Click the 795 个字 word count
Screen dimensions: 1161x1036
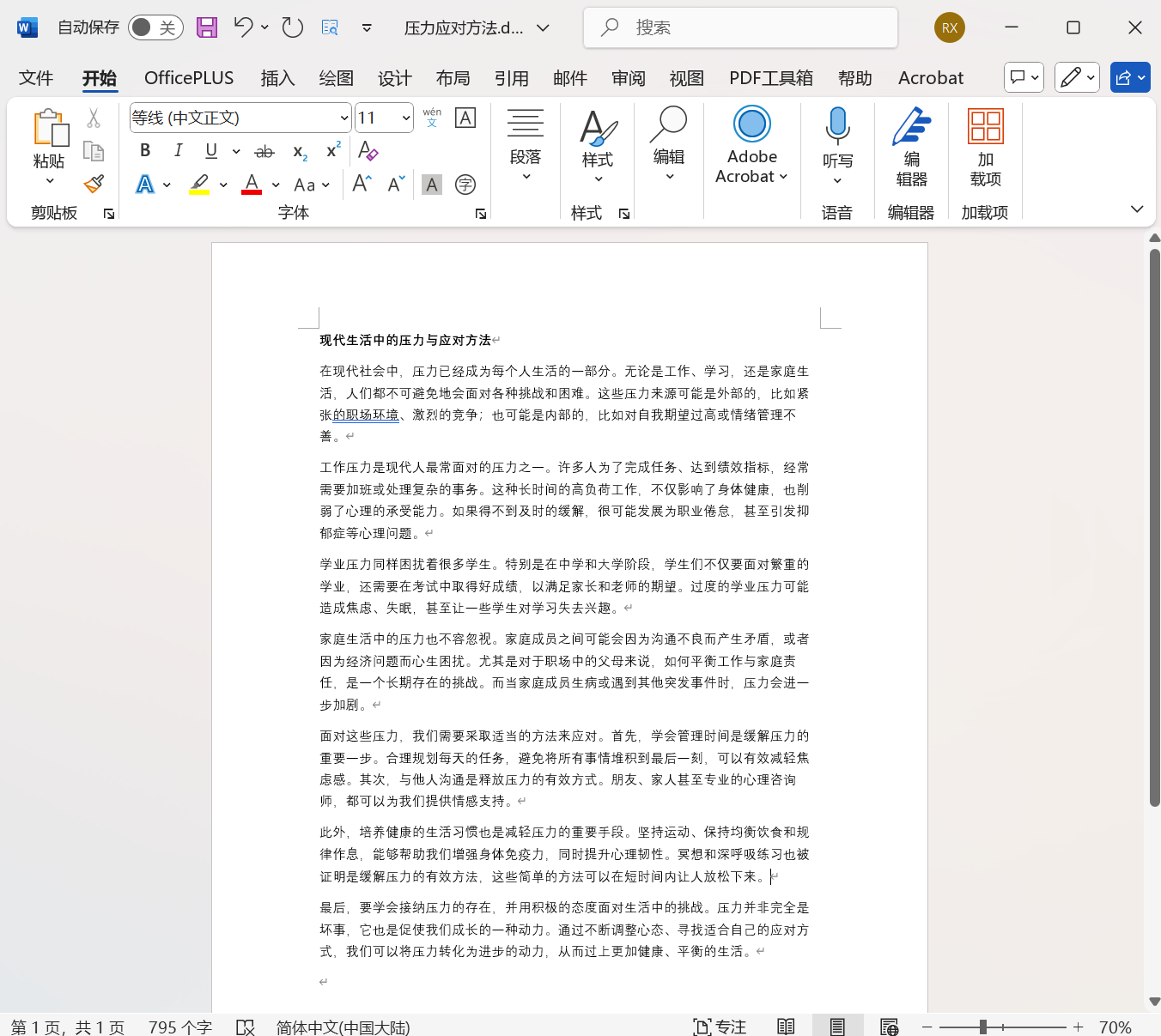(179, 1026)
